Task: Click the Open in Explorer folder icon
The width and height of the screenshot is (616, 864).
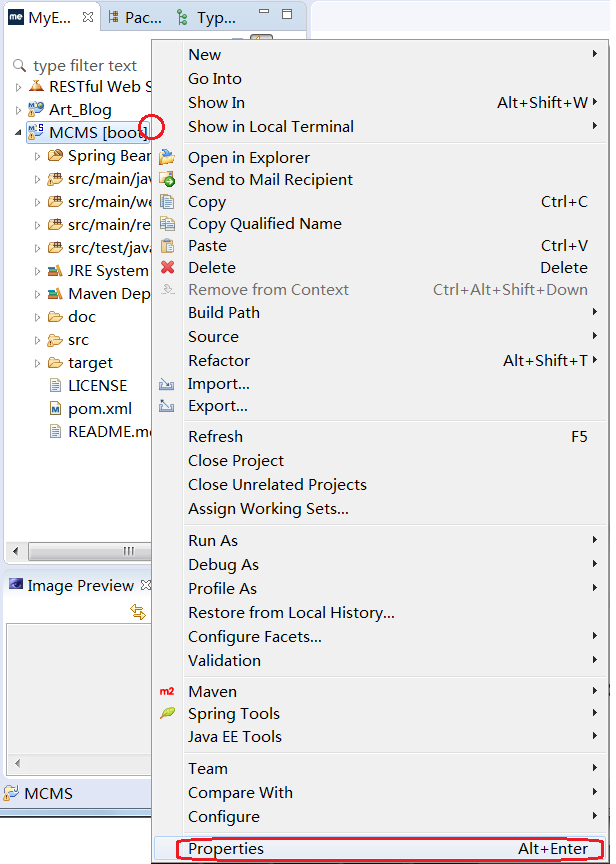Action: [167, 158]
